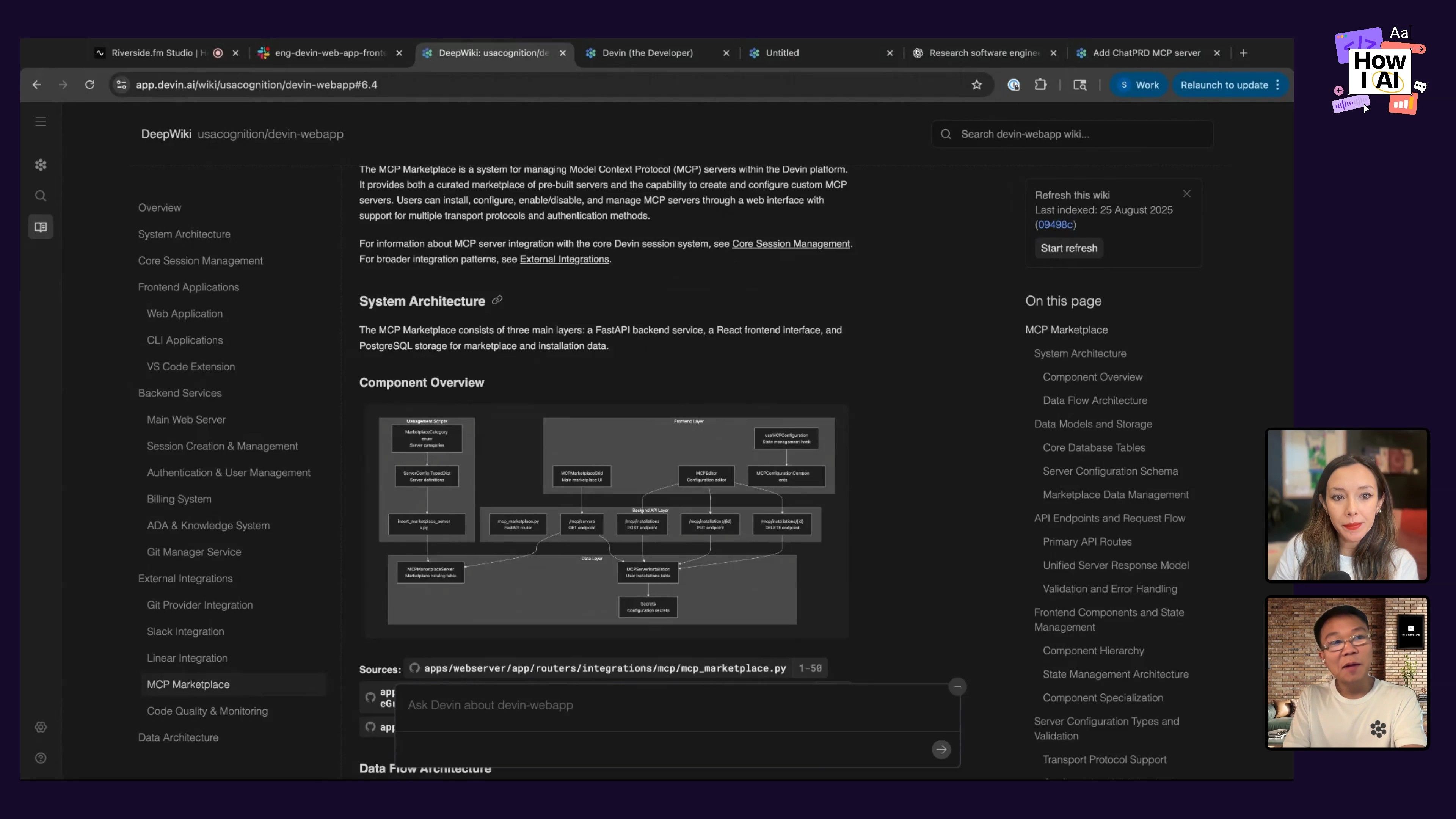Select MCP Marketplace in left nav

point(233,684)
